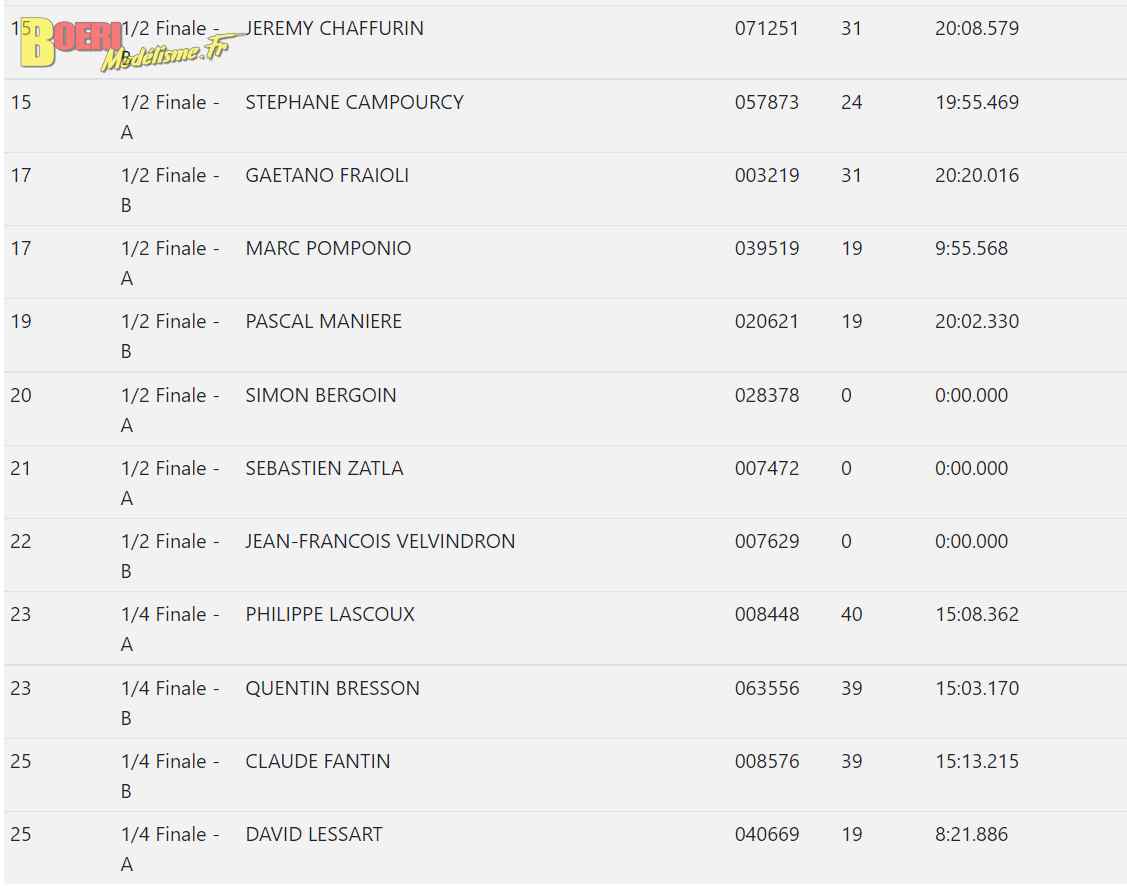Viewport: 1127px width, 886px height.
Task: Select MARC POMPONIO name
Action: pos(328,249)
